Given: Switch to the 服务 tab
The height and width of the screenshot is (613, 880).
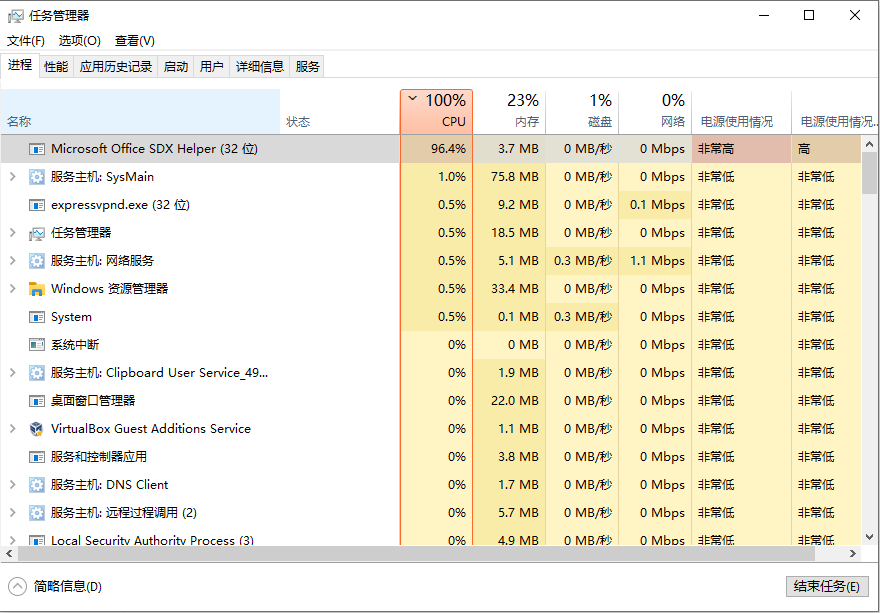Looking at the screenshot, I should [x=307, y=67].
